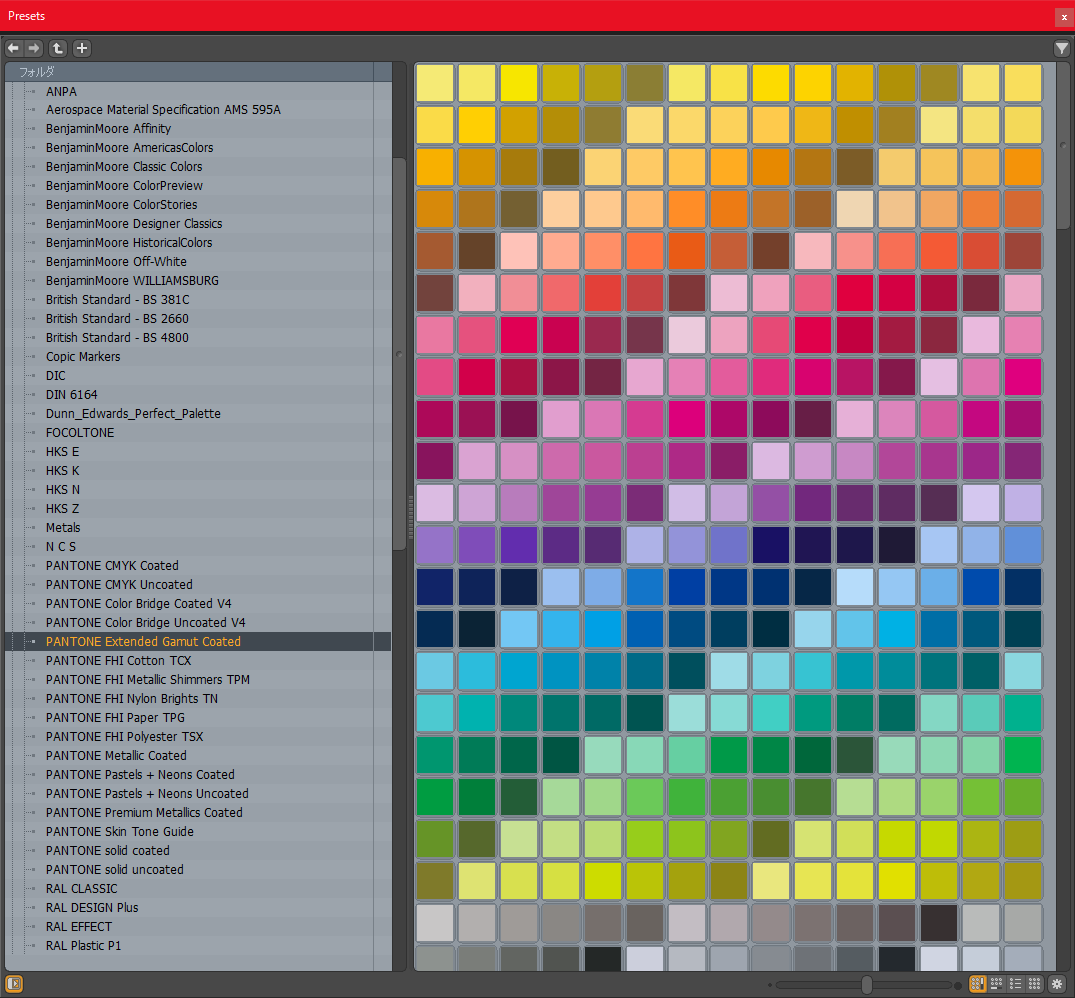Open PANTONE Premium Metallics Coated

(144, 812)
